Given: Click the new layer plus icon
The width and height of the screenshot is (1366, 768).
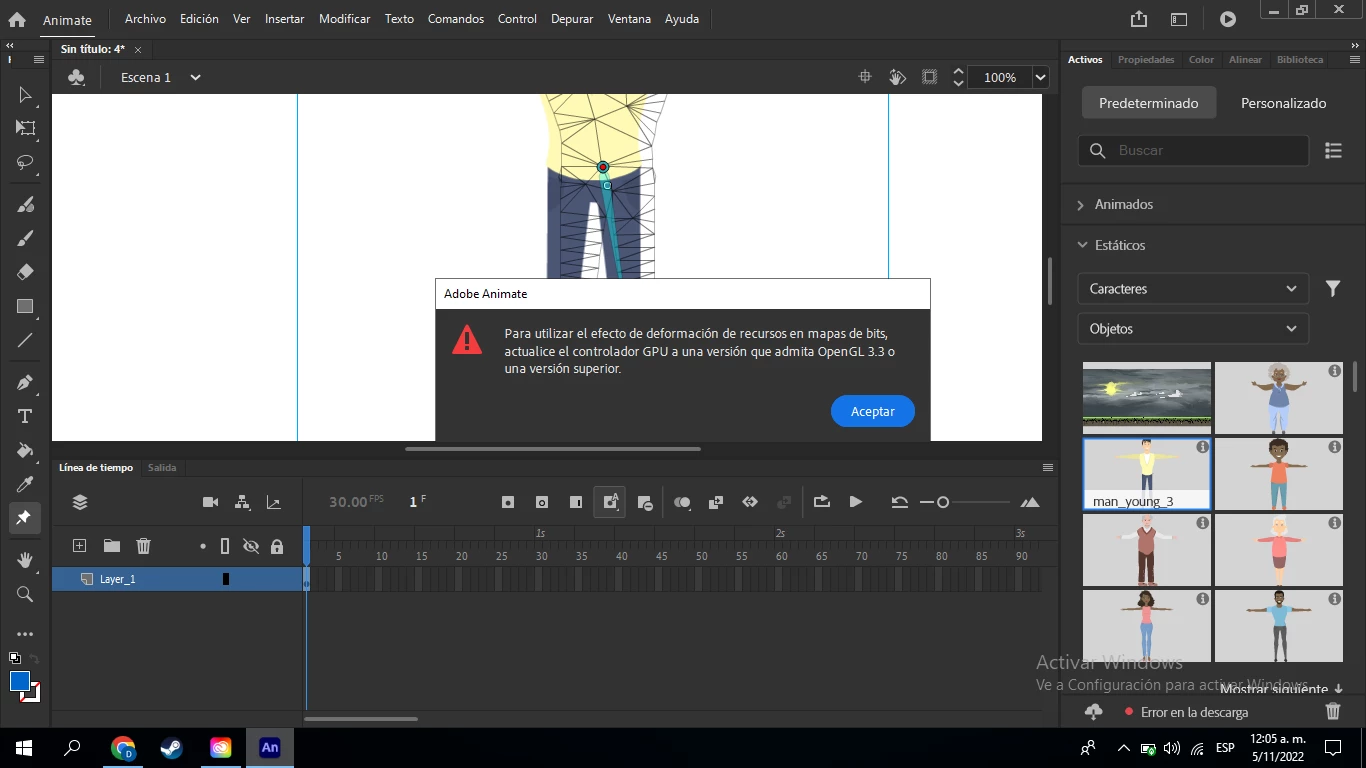Looking at the screenshot, I should 80,546.
